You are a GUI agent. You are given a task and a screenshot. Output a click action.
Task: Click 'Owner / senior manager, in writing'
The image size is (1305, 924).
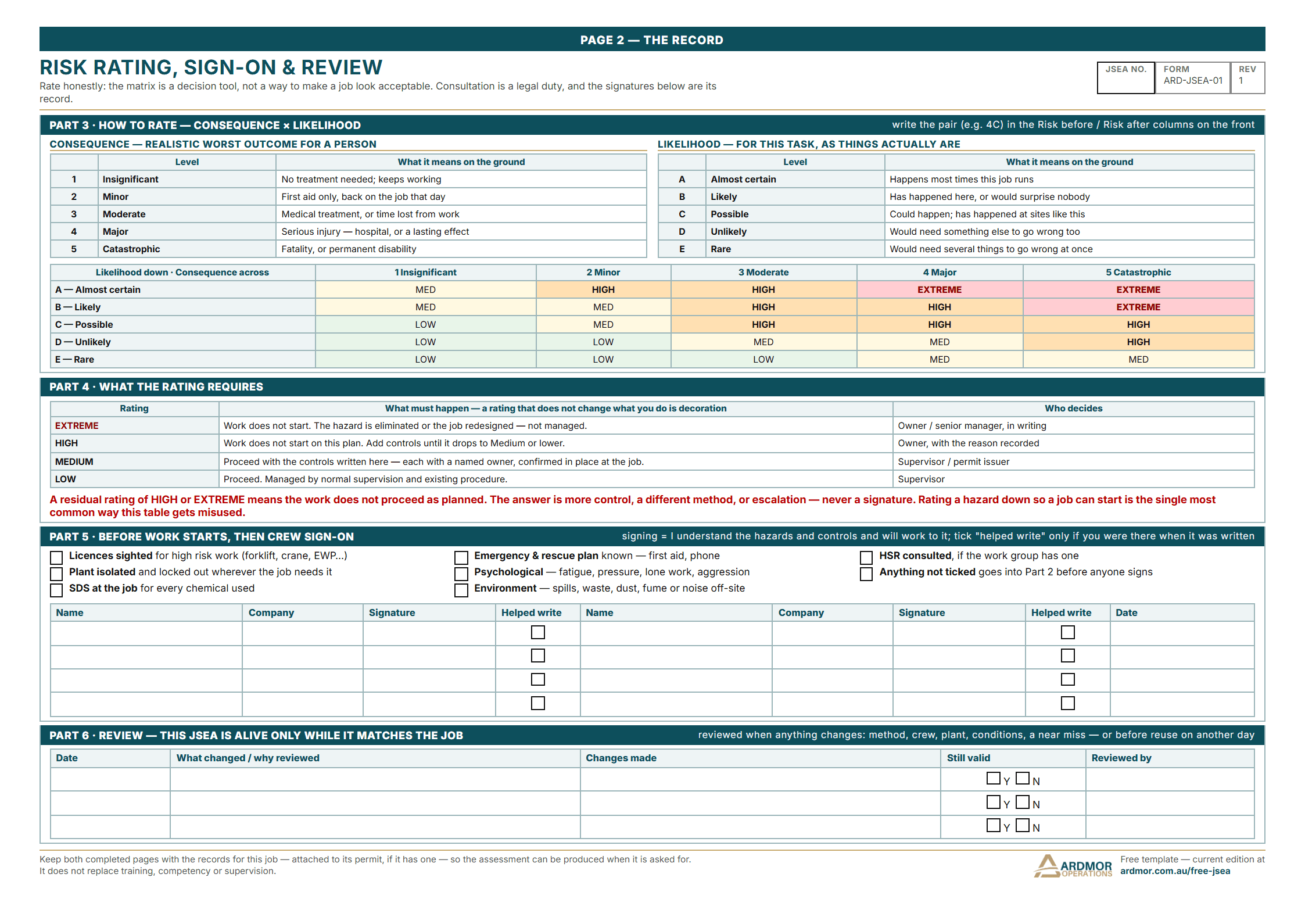pyautogui.click(x=971, y=425)
